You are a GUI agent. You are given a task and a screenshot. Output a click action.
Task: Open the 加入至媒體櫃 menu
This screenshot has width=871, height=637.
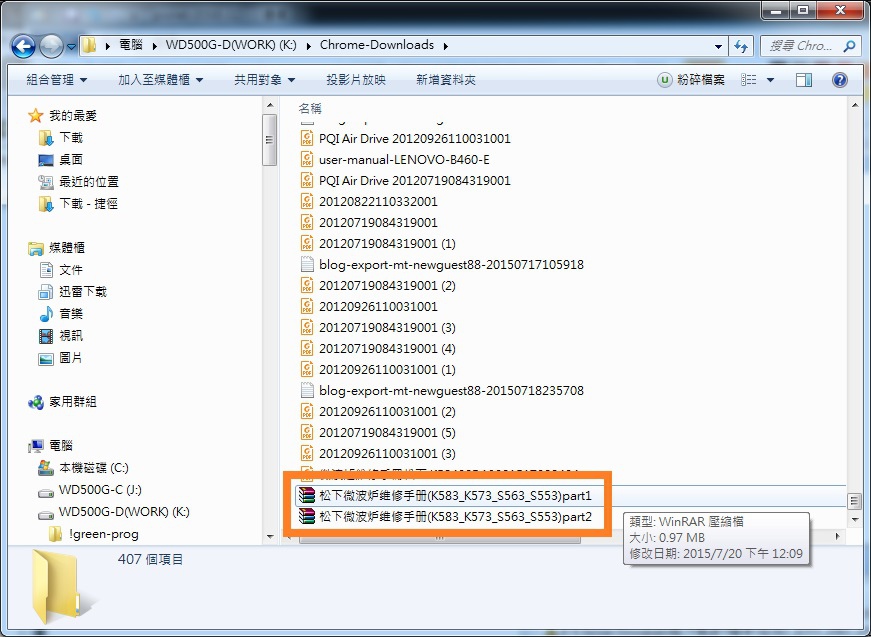(160, 80)
